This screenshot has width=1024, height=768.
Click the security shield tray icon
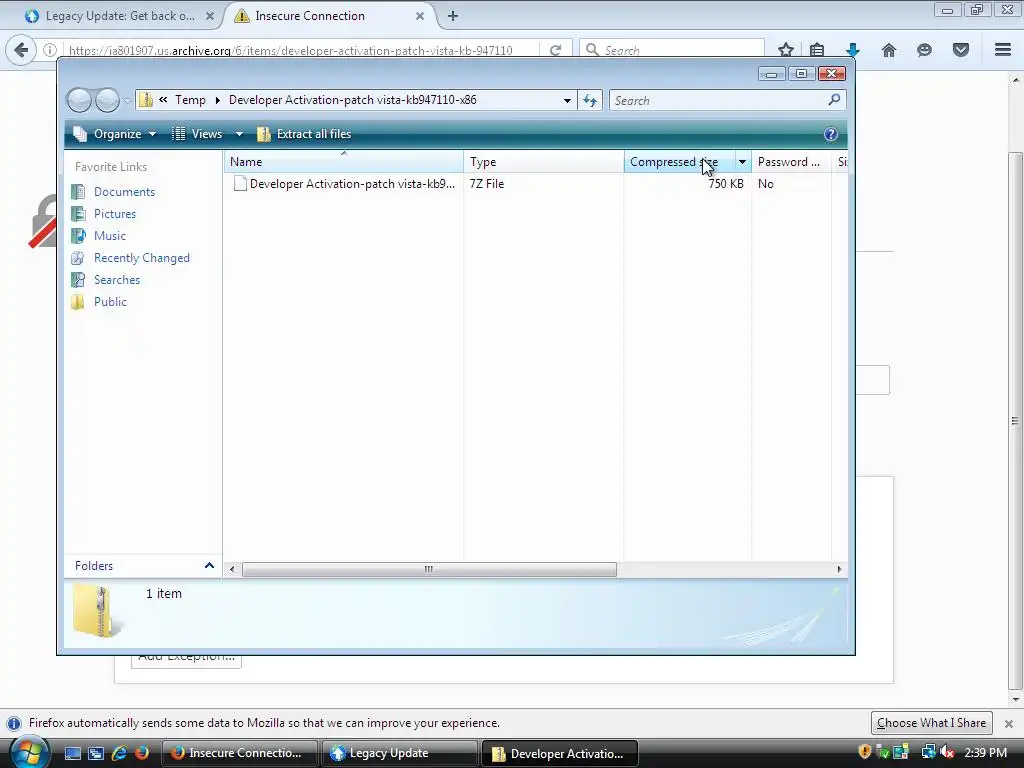pos(865,752)
